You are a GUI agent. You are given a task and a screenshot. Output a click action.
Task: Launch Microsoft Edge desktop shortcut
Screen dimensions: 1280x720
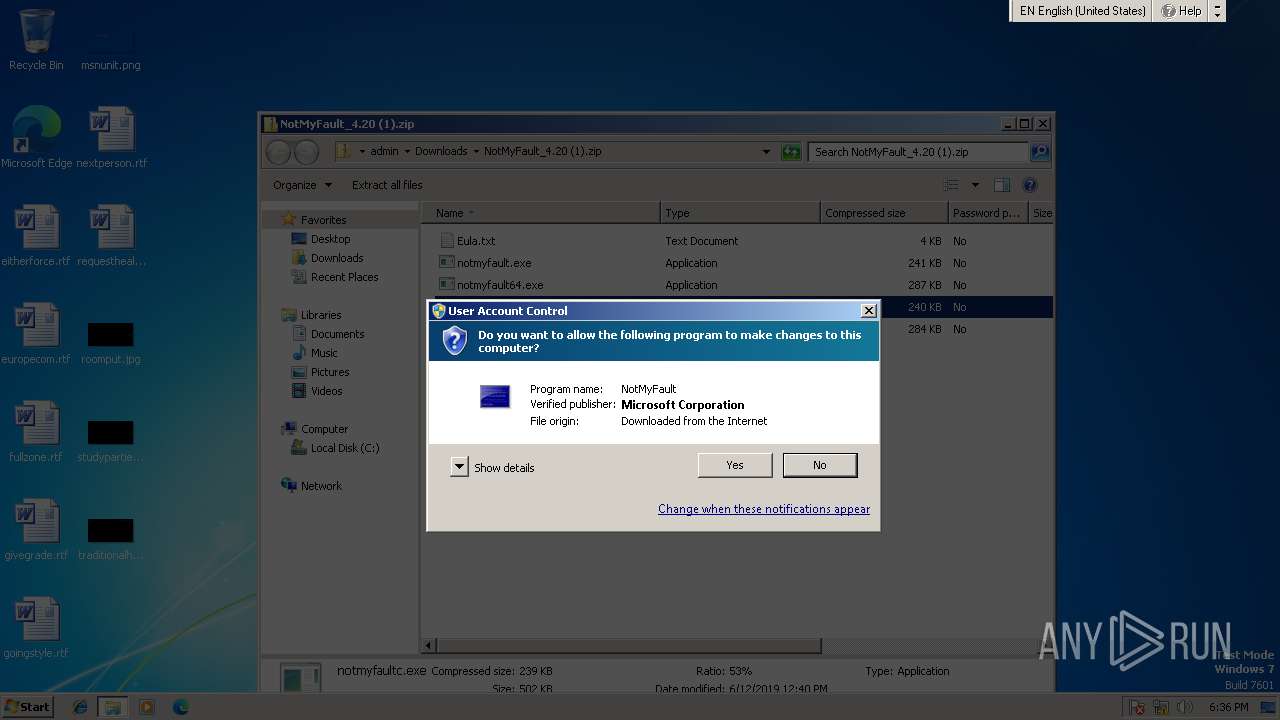[x=36, y=138]
